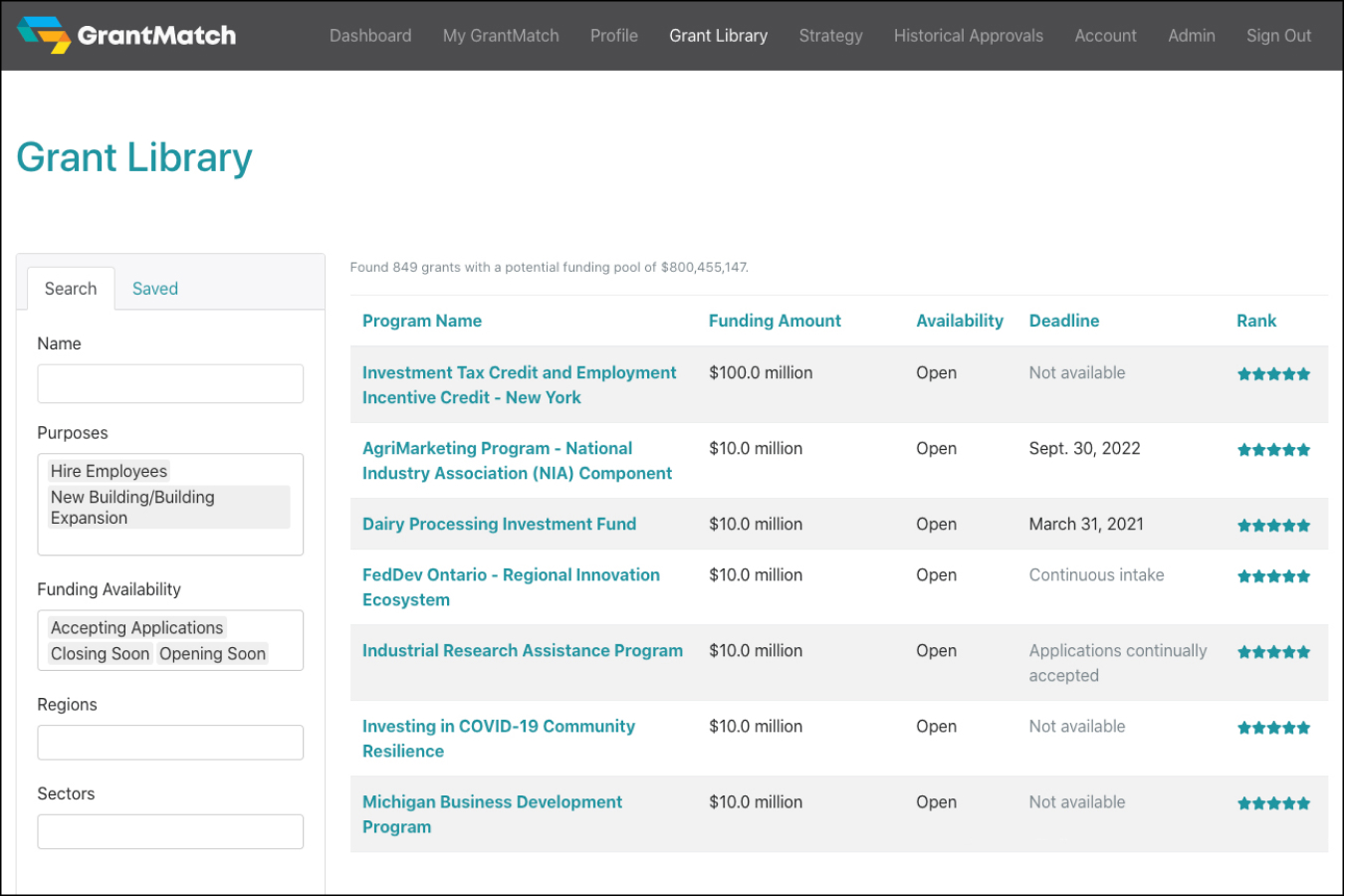
Task: Click the star rating for Michigan Business Development Program
Action: 1273,803
